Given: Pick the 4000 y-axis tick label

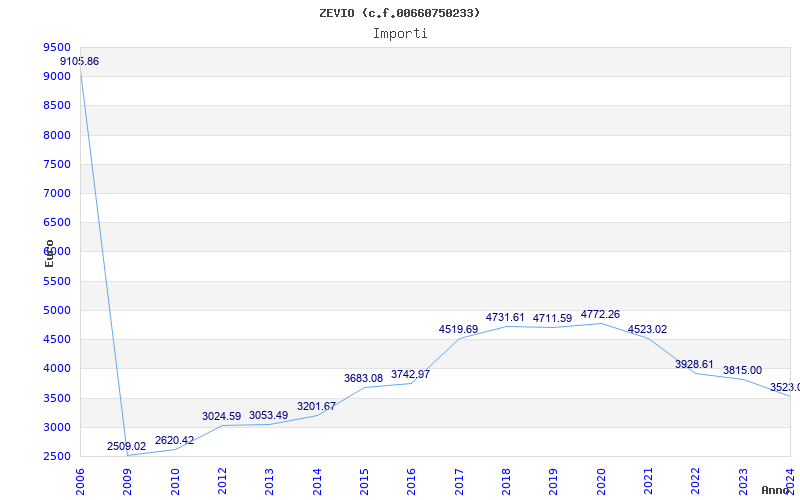Looking at the screenshot, I should click(57, 368).
